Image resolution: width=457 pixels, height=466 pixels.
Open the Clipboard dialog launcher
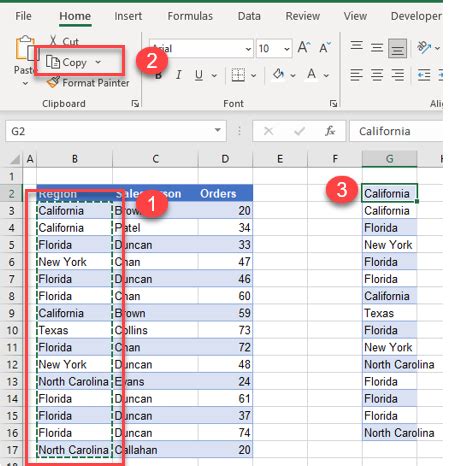tap(135, 104)
